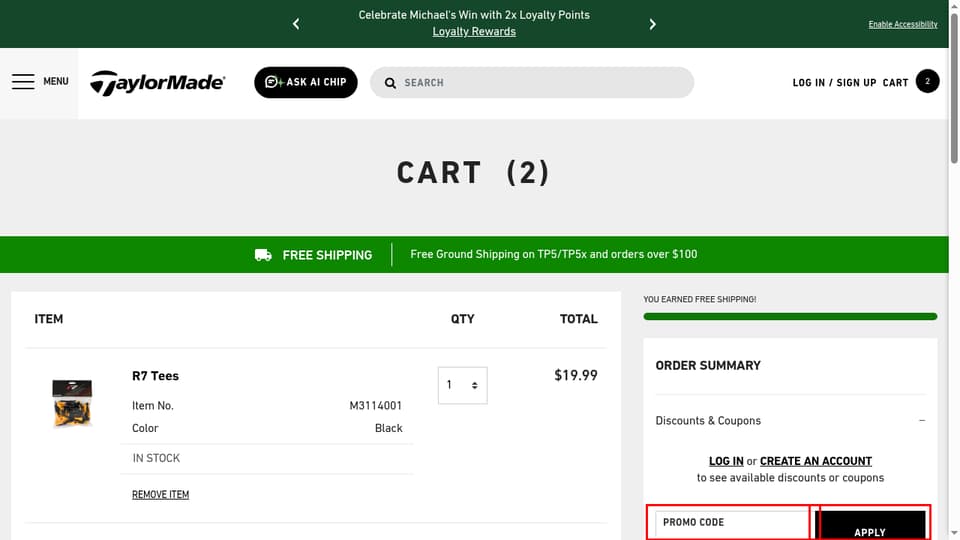This screenshot has width=960, height=540.
Task: Open R7 Tees product thumbnail
Action: (72, 403)
